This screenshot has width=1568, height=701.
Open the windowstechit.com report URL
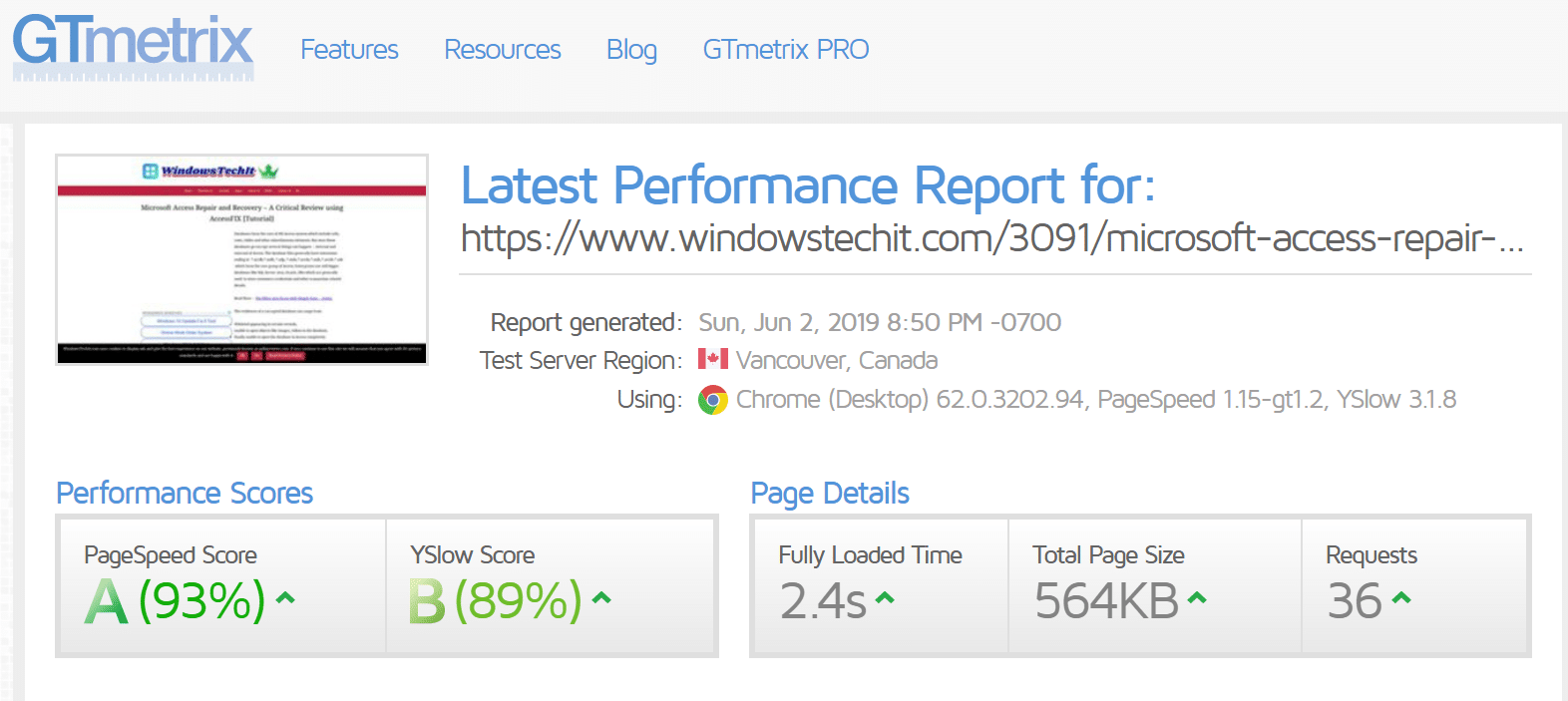click(991, 238)
